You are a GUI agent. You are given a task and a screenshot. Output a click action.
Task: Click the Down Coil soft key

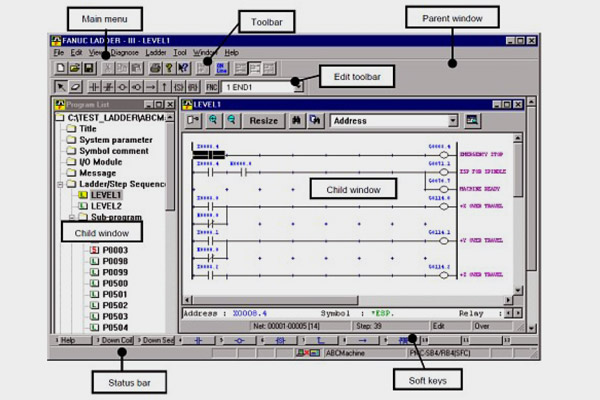pos(114,340)
